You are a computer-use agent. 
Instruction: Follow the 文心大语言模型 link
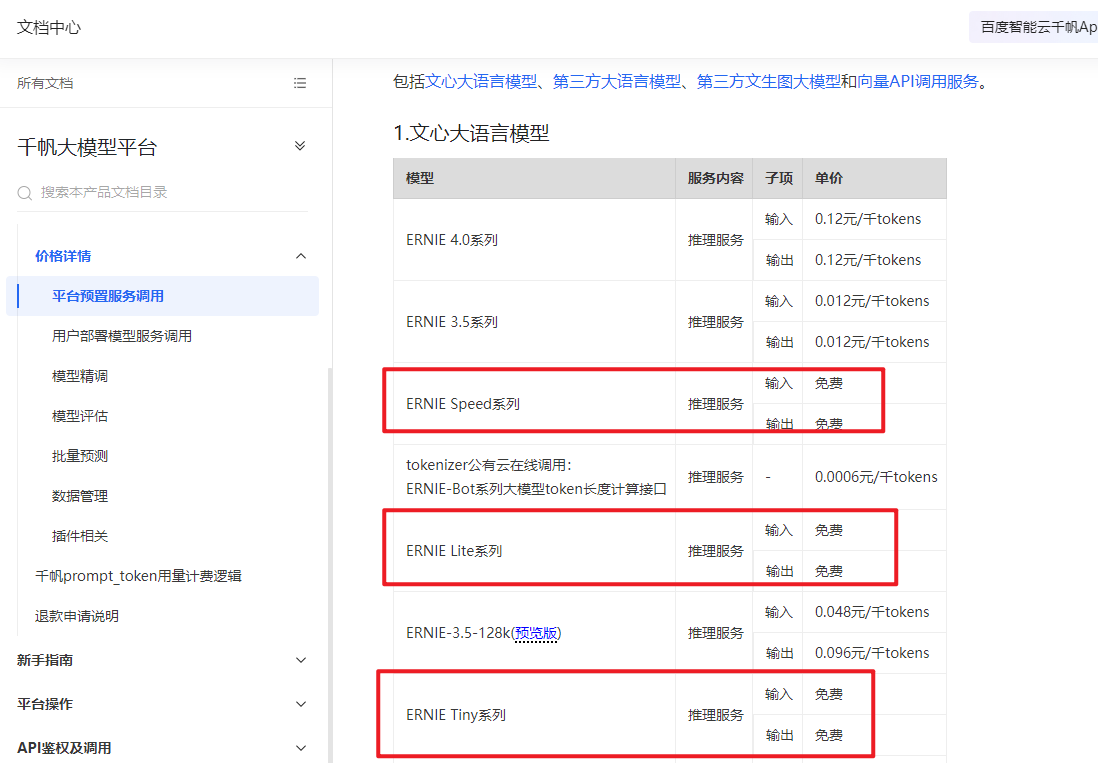482,82
